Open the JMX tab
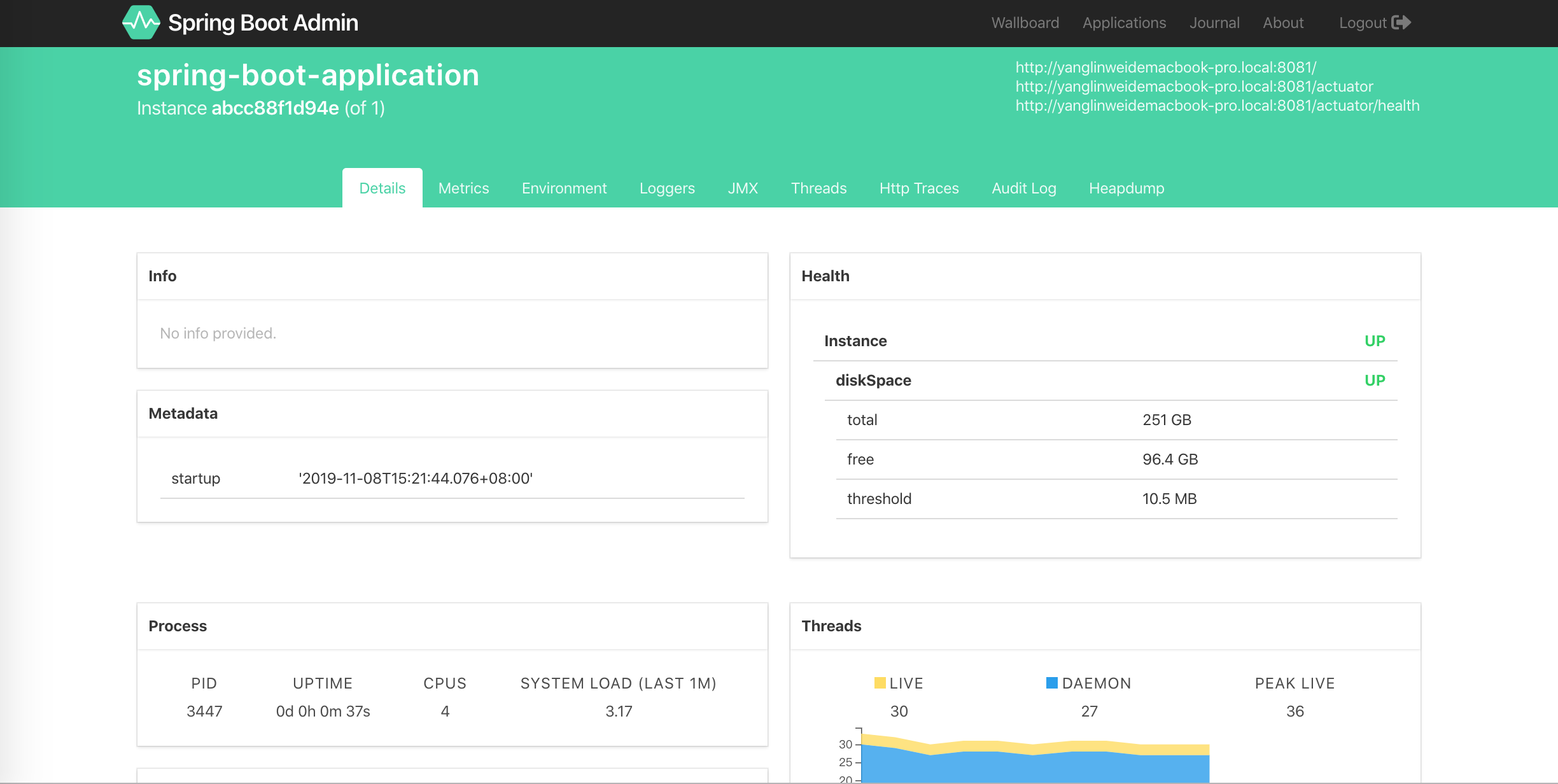Screen dimensions: 1558x784 tap(743, 188)
